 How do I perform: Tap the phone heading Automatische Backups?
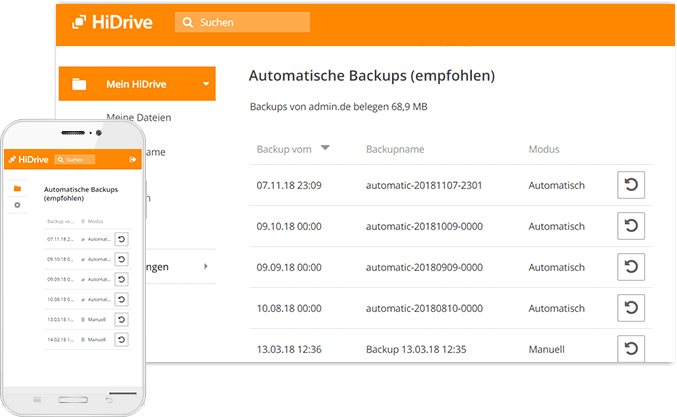click(81, 194)
